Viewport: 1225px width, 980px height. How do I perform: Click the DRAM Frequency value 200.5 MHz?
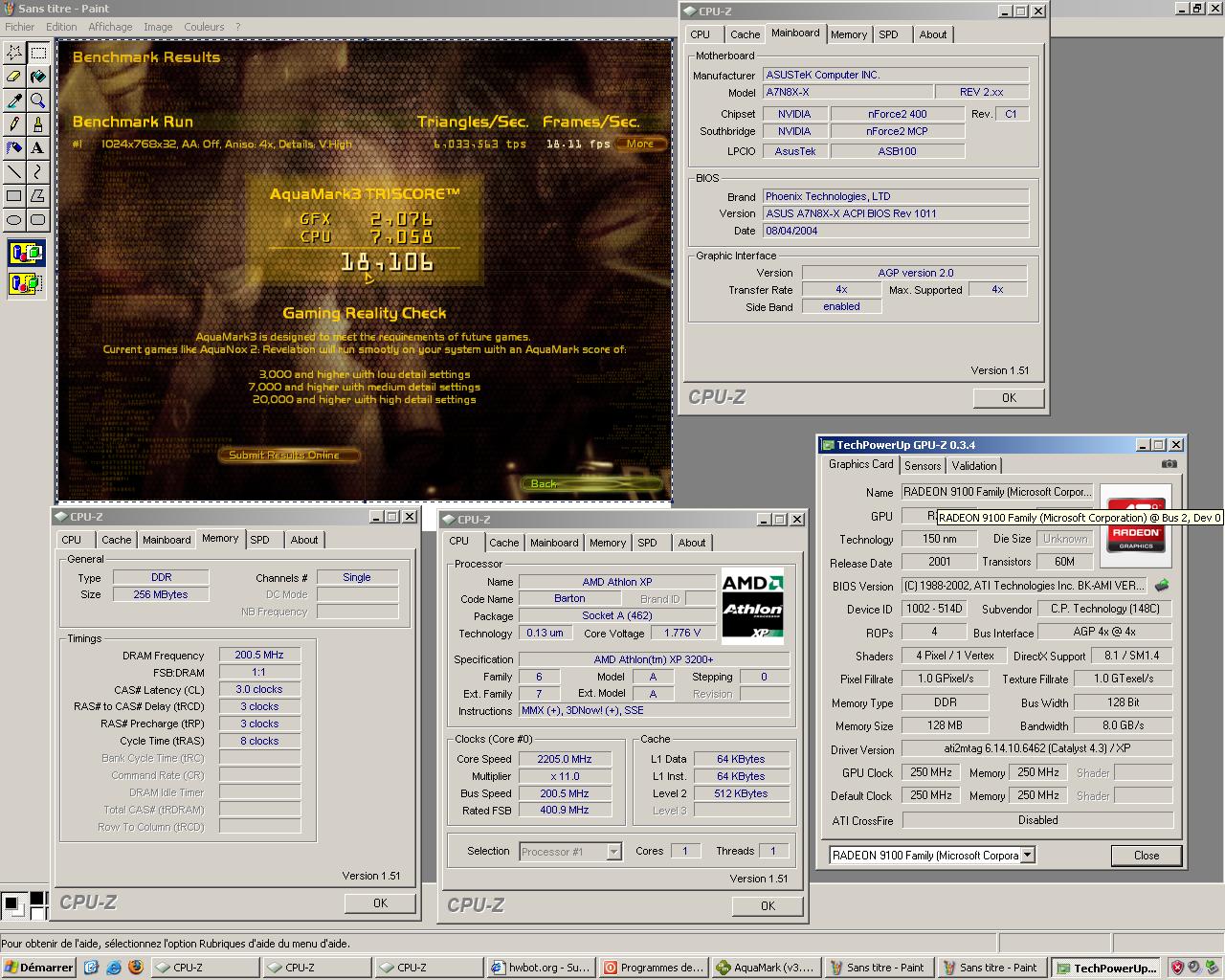259,656
